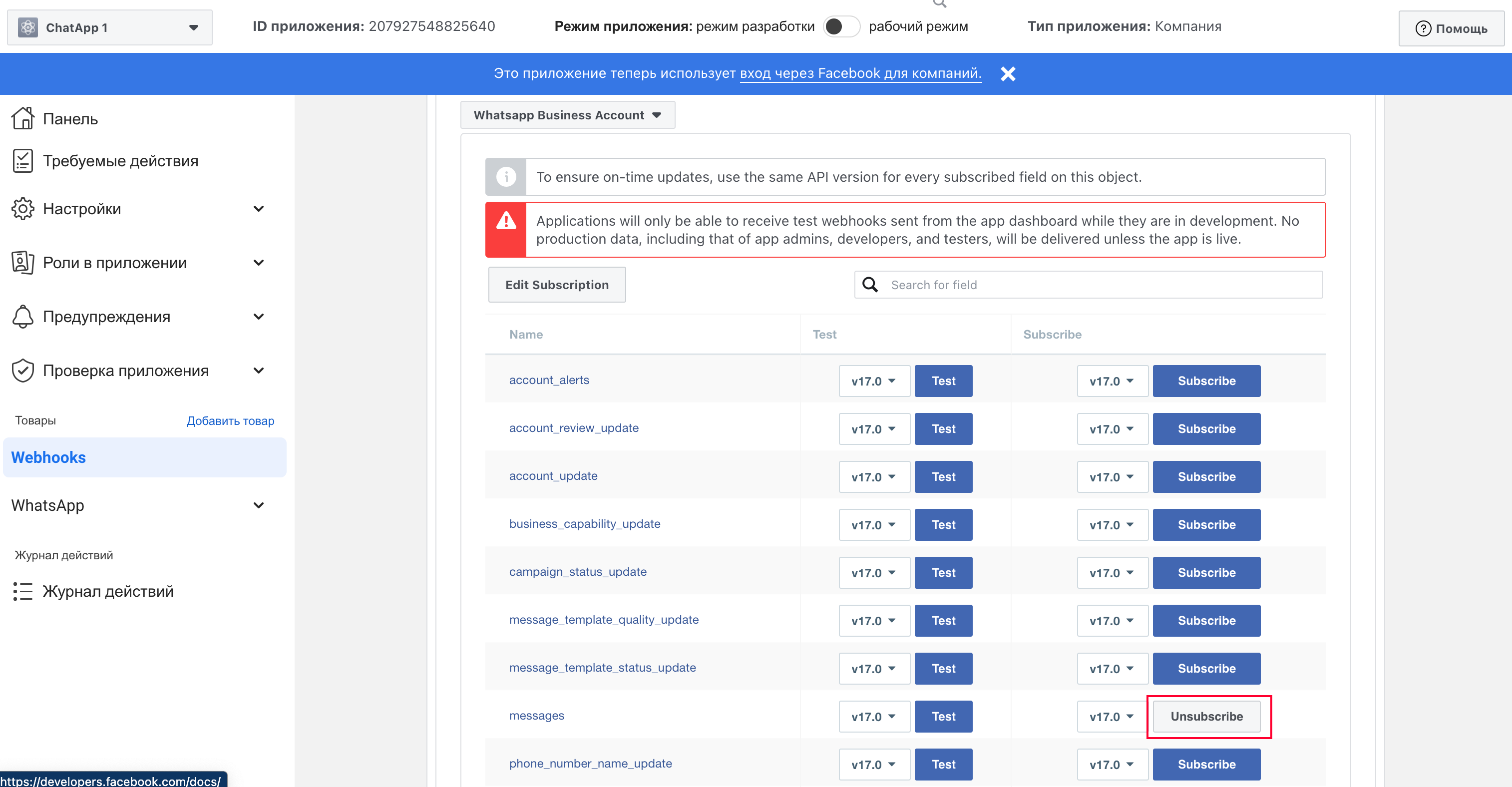Open the Добавить товар link

[x=230, y=421]
